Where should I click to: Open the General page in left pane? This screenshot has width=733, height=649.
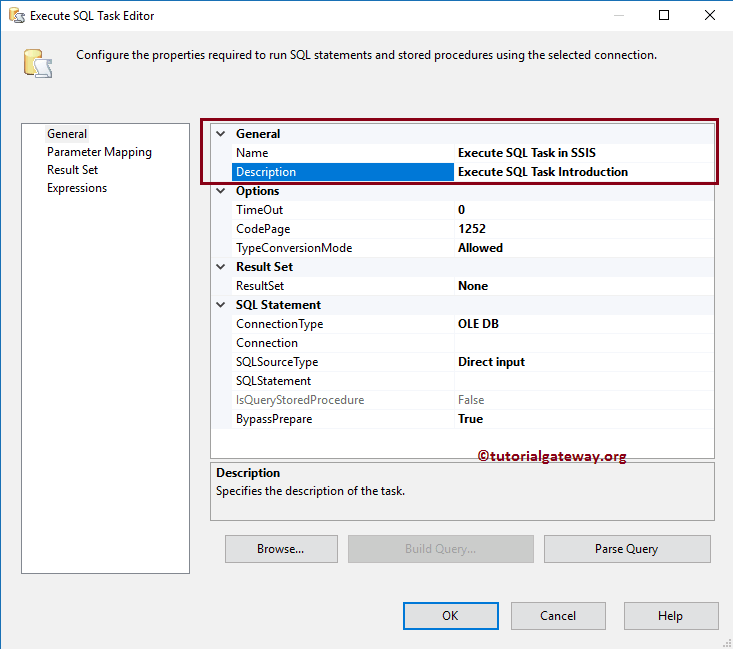(67, 134)
